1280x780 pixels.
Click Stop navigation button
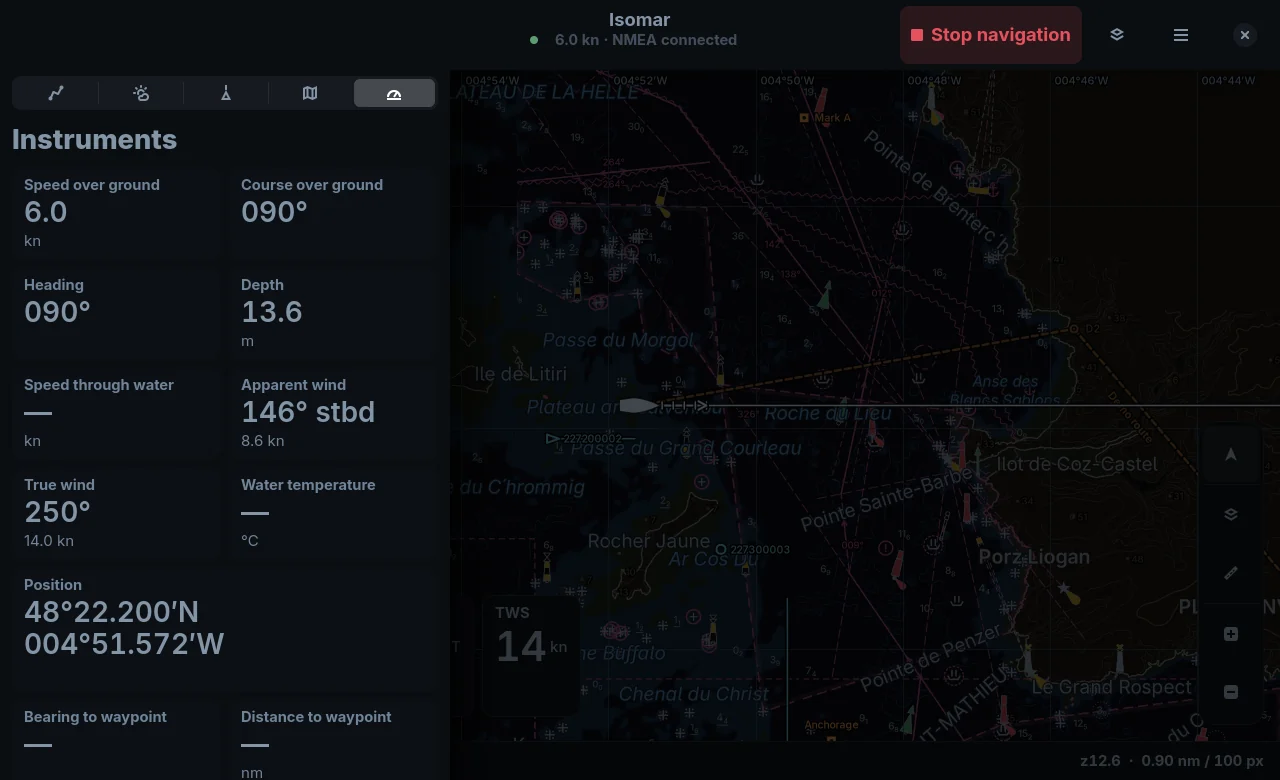tap(991, 35)
